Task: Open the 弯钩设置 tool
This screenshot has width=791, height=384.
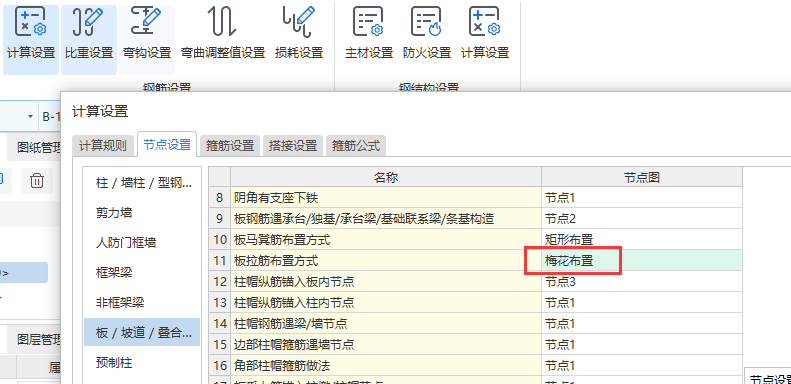Action: [147, 40]
